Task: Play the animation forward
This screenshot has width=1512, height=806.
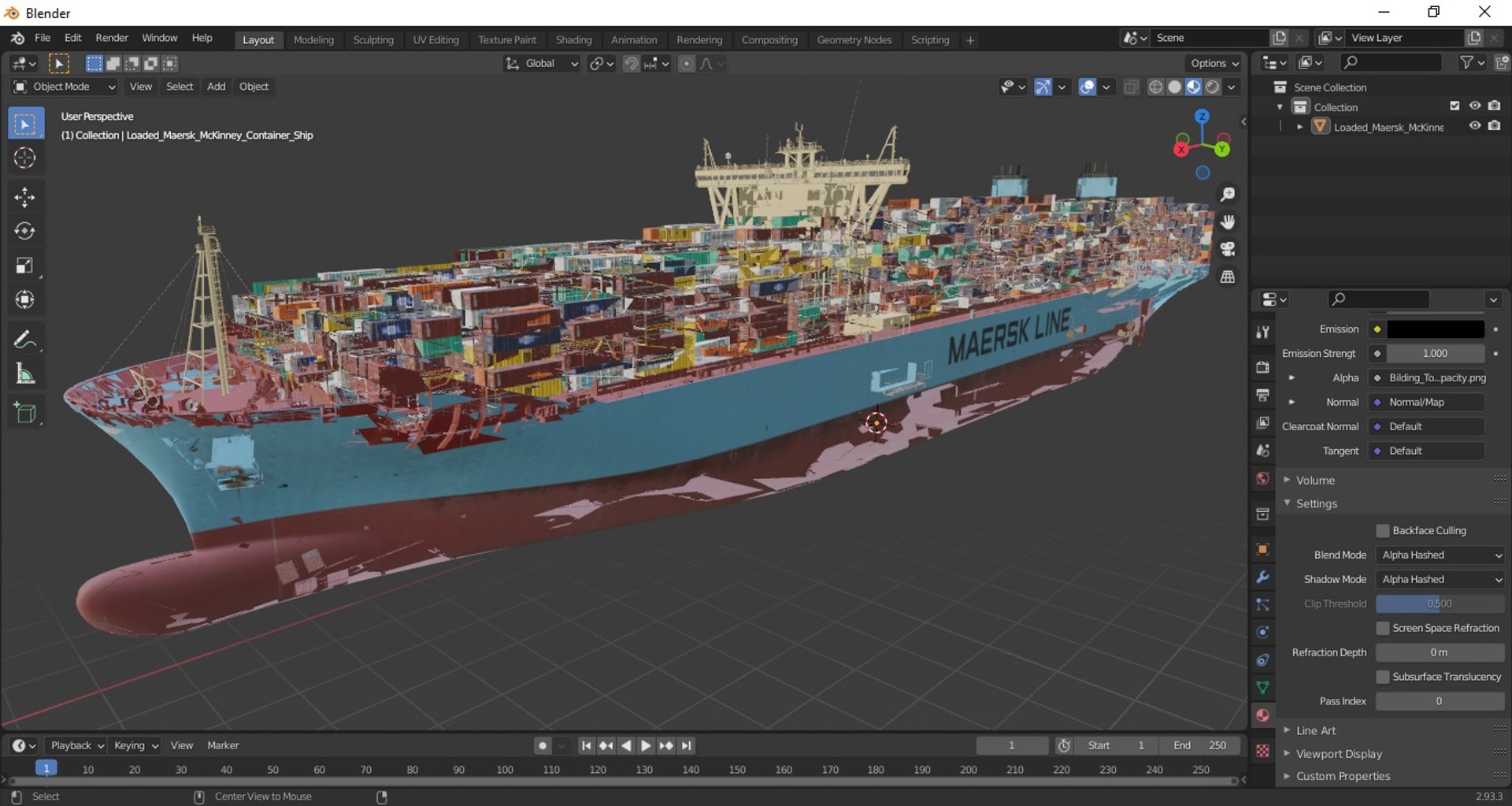Action: (645, 745)
